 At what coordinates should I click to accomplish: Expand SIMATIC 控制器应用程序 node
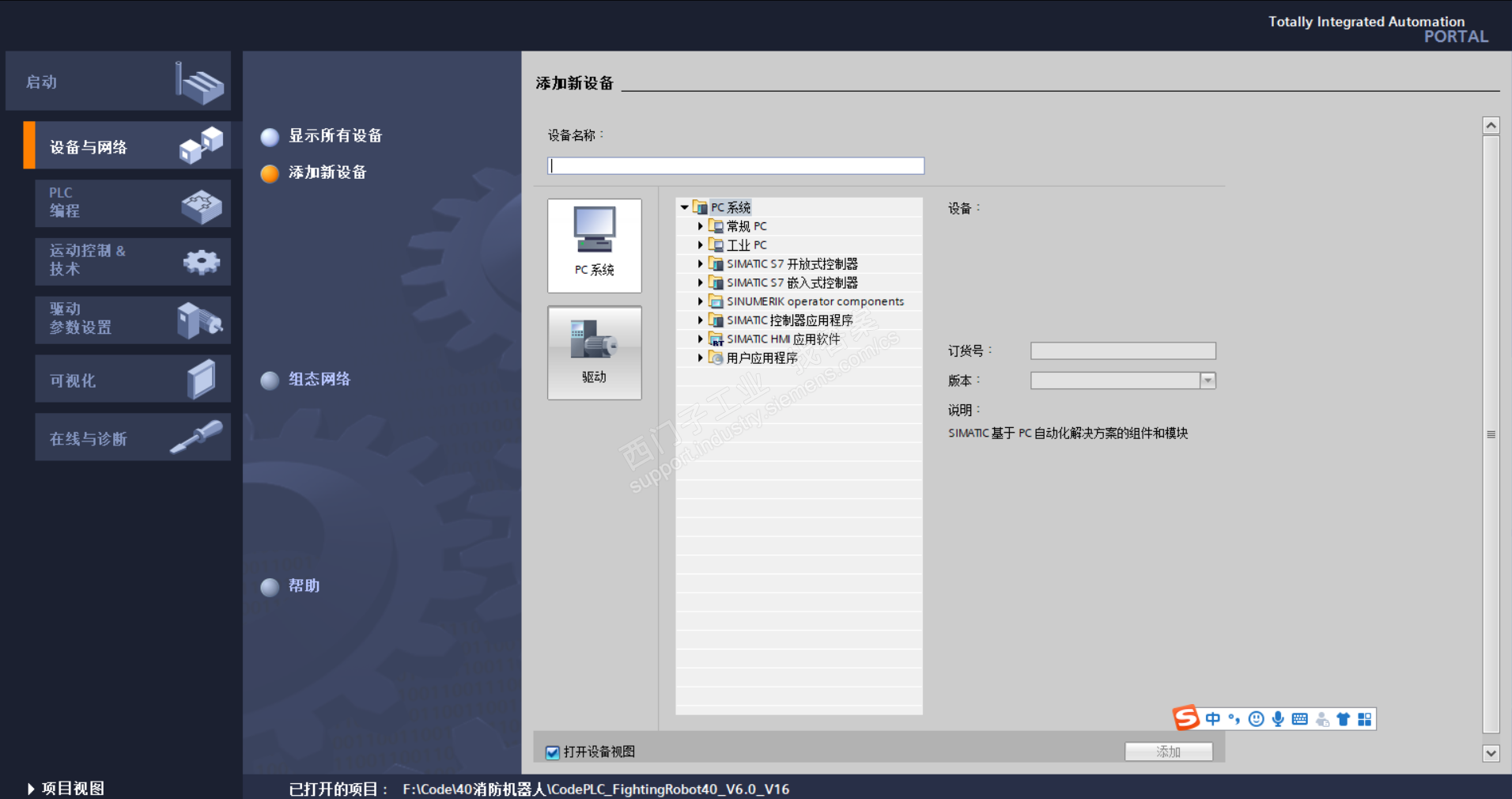[701, 320]
